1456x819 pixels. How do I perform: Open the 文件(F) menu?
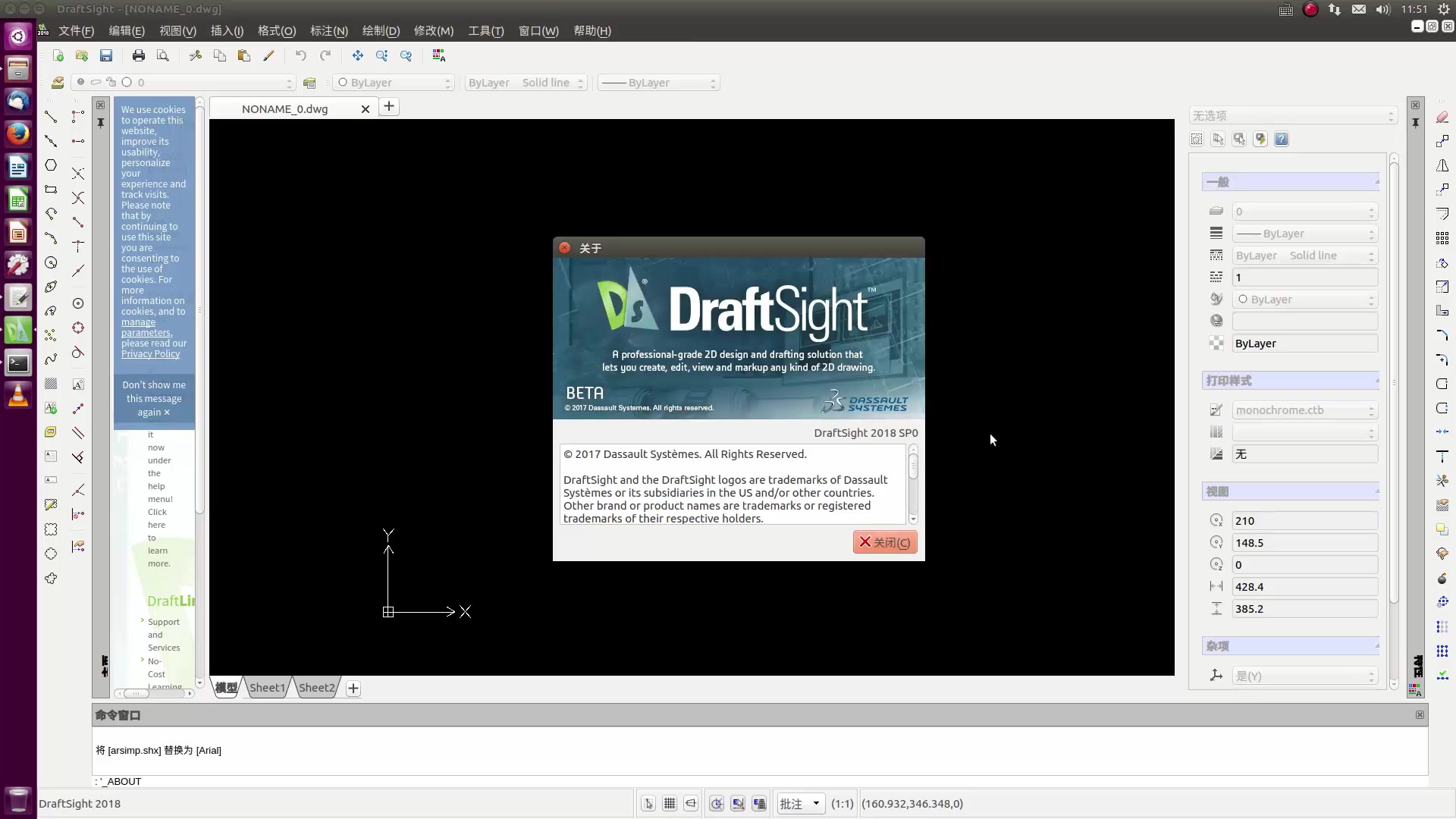76,31
